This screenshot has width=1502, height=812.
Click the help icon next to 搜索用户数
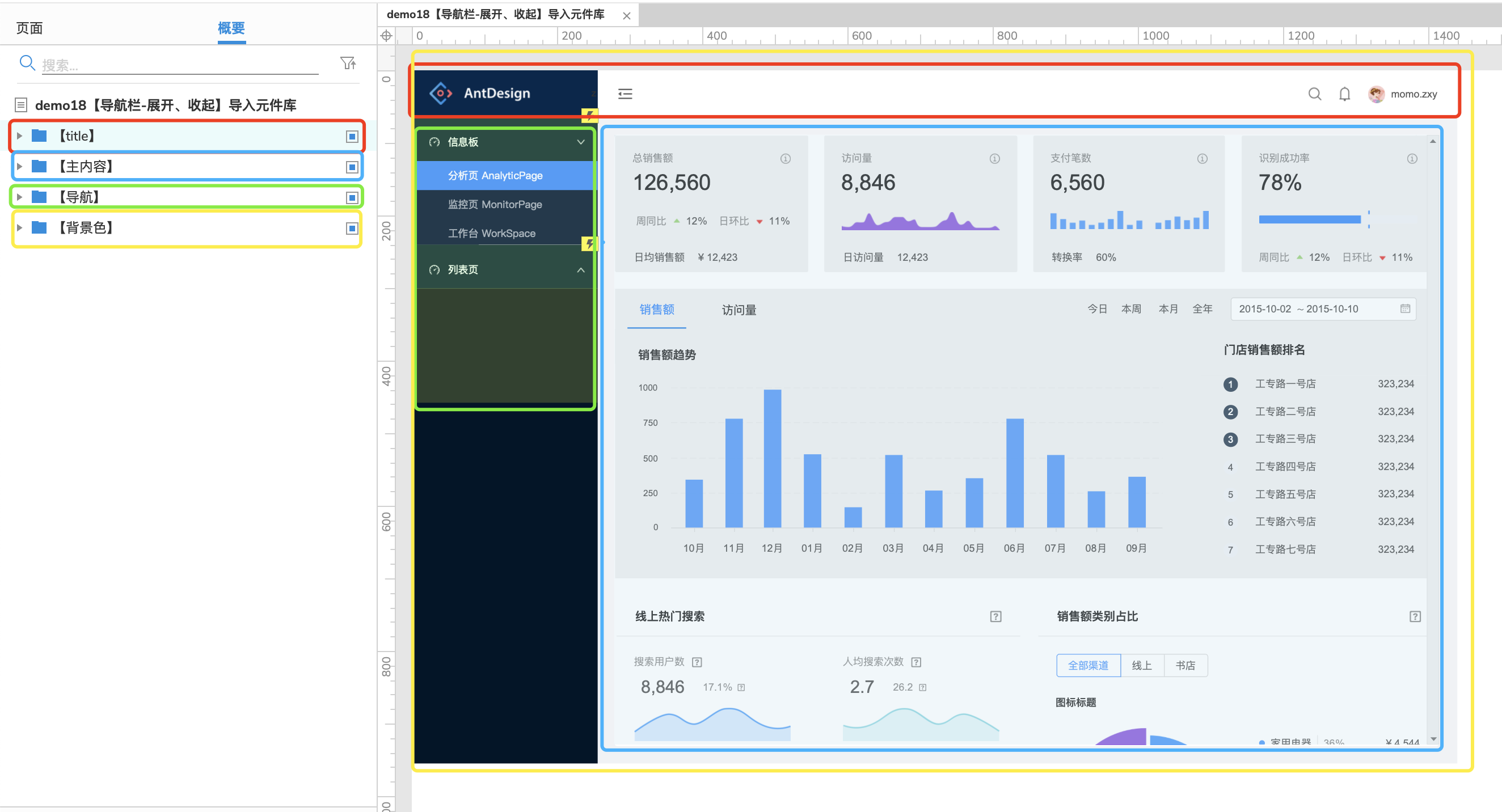(x=697, y=662)
